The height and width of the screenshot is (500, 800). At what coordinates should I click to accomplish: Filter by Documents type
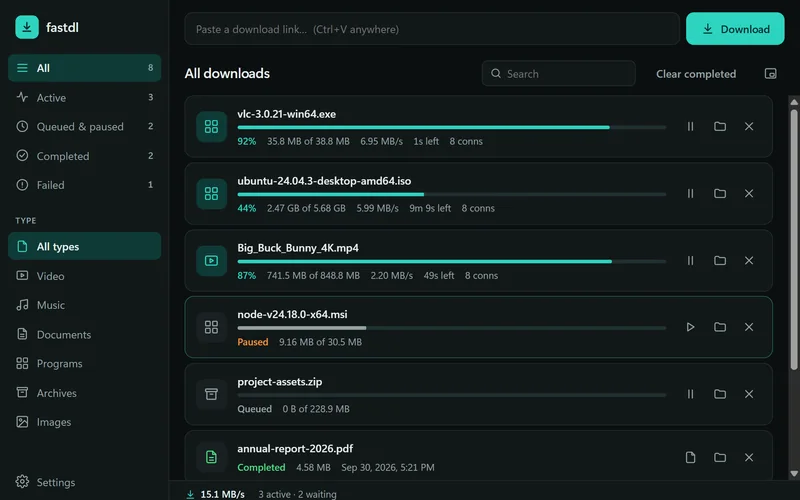pyautogui.click(x=85, y=335)
